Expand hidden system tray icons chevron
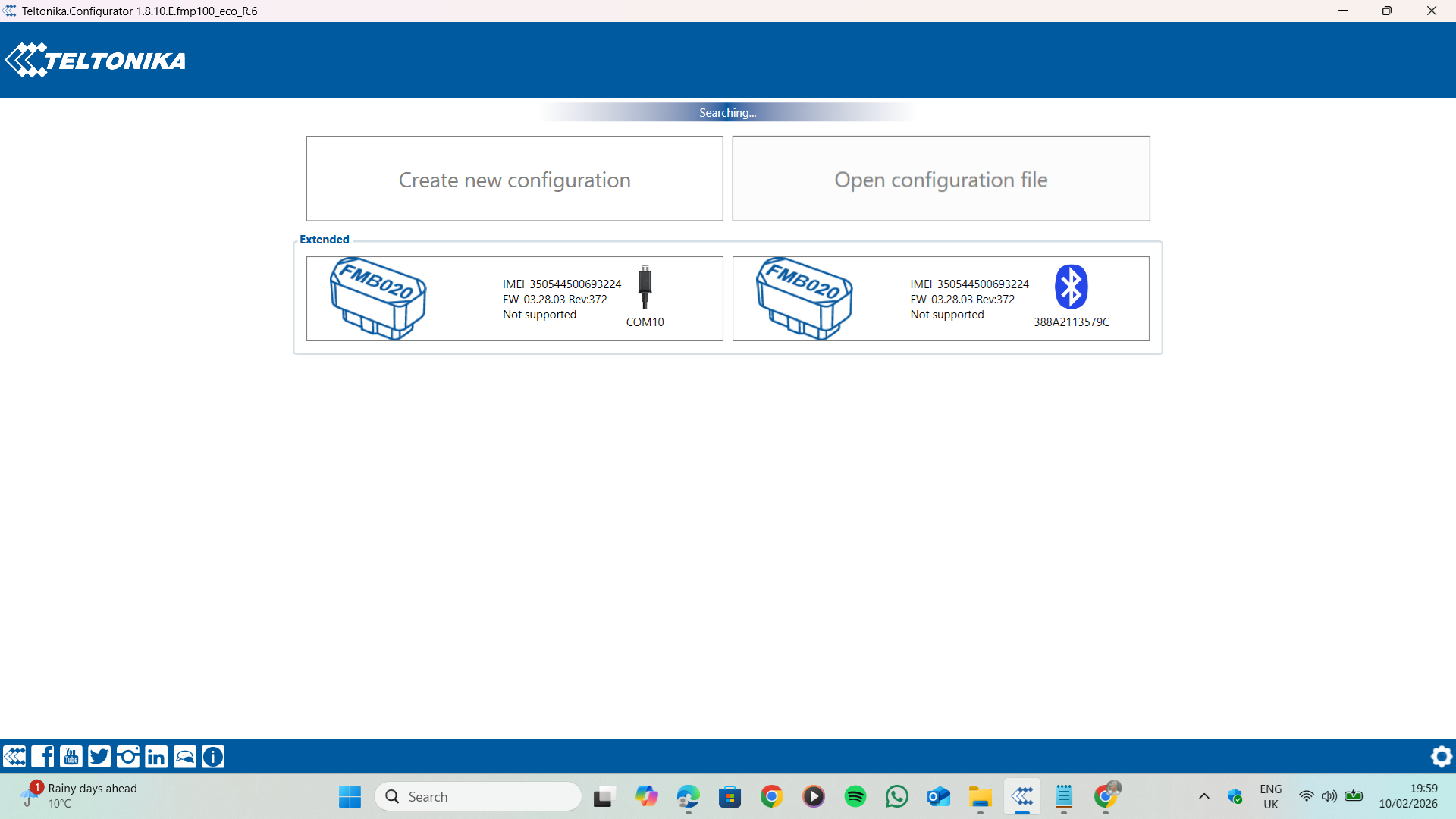The width and height of the screenshot is (1456, 819). click(x=1203, y=796)
